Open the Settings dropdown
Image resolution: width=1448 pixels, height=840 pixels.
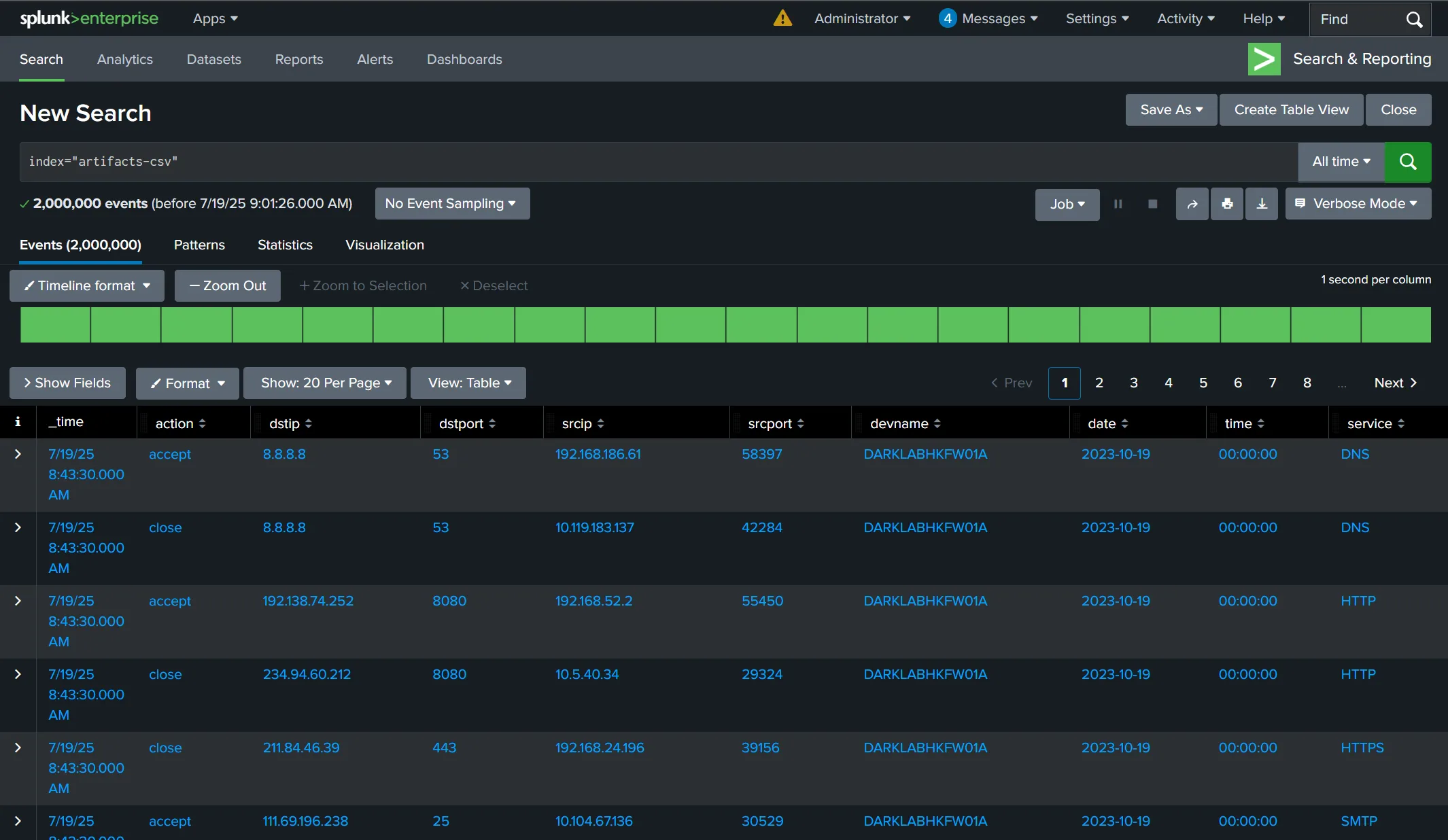point(1097,18)
